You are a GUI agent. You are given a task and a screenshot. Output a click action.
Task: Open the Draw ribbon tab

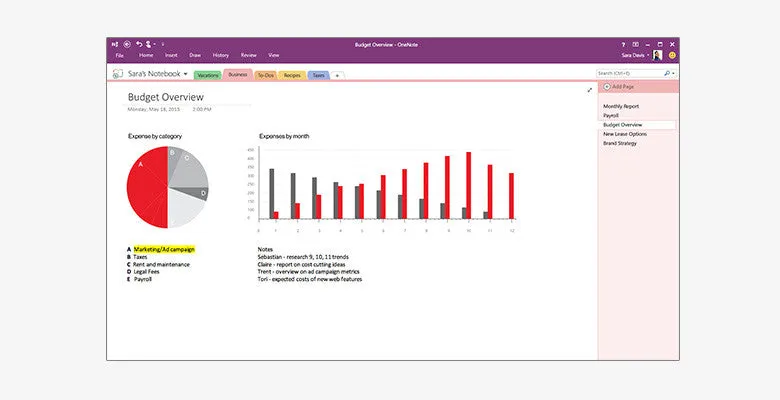click(x=195, y=55)
